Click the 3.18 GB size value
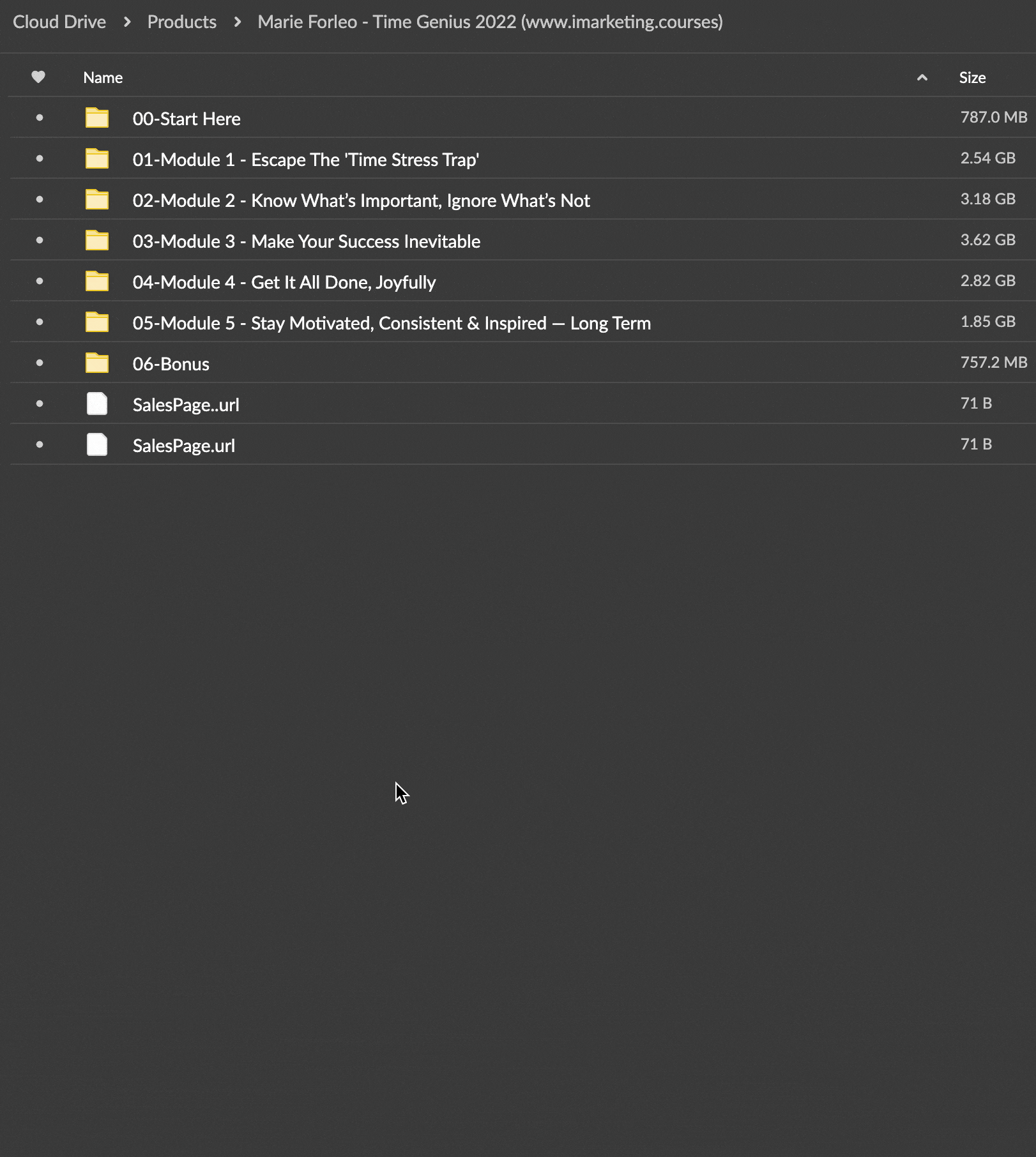 tap(988, 199)
